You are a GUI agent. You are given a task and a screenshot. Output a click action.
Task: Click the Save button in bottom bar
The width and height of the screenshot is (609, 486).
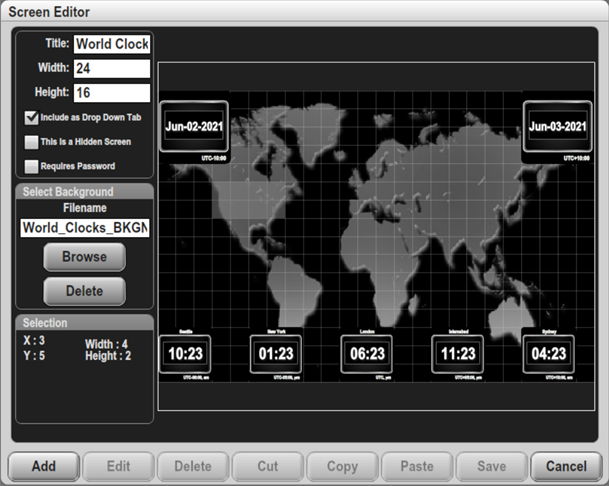point(491,466)
